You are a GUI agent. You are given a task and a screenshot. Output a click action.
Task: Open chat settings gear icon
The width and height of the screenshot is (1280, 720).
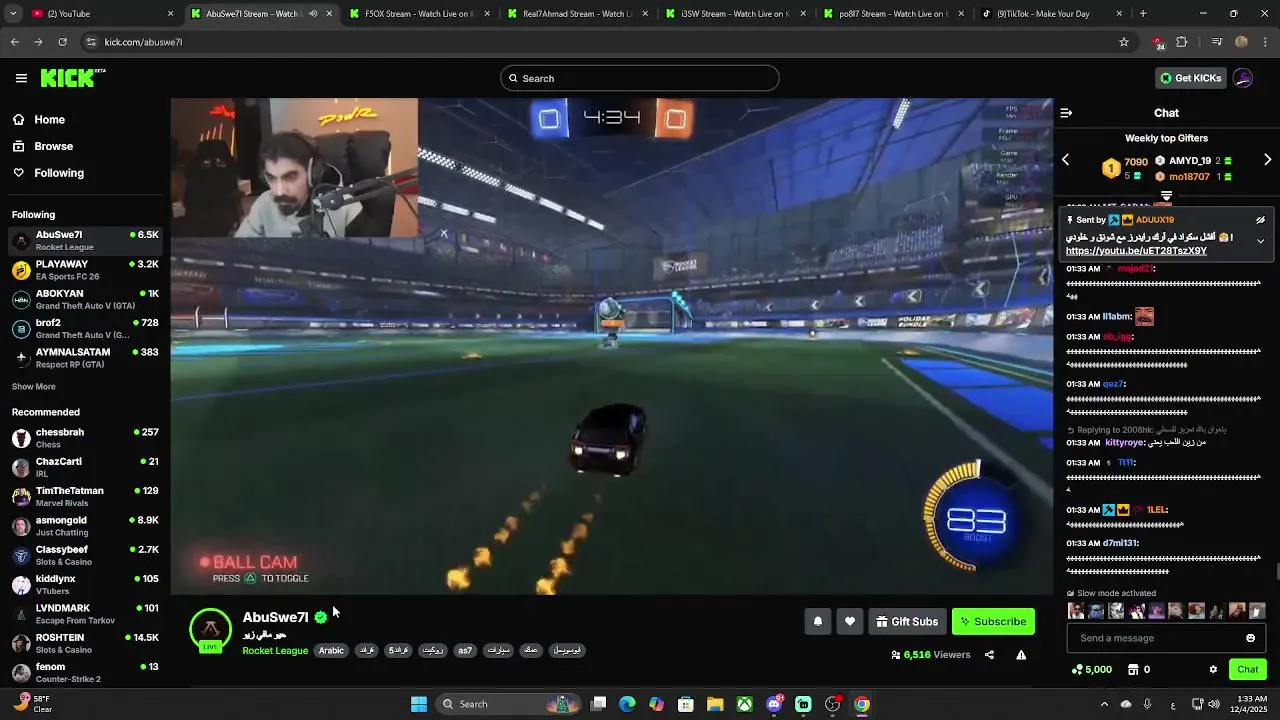click(x=1213, y=670)
